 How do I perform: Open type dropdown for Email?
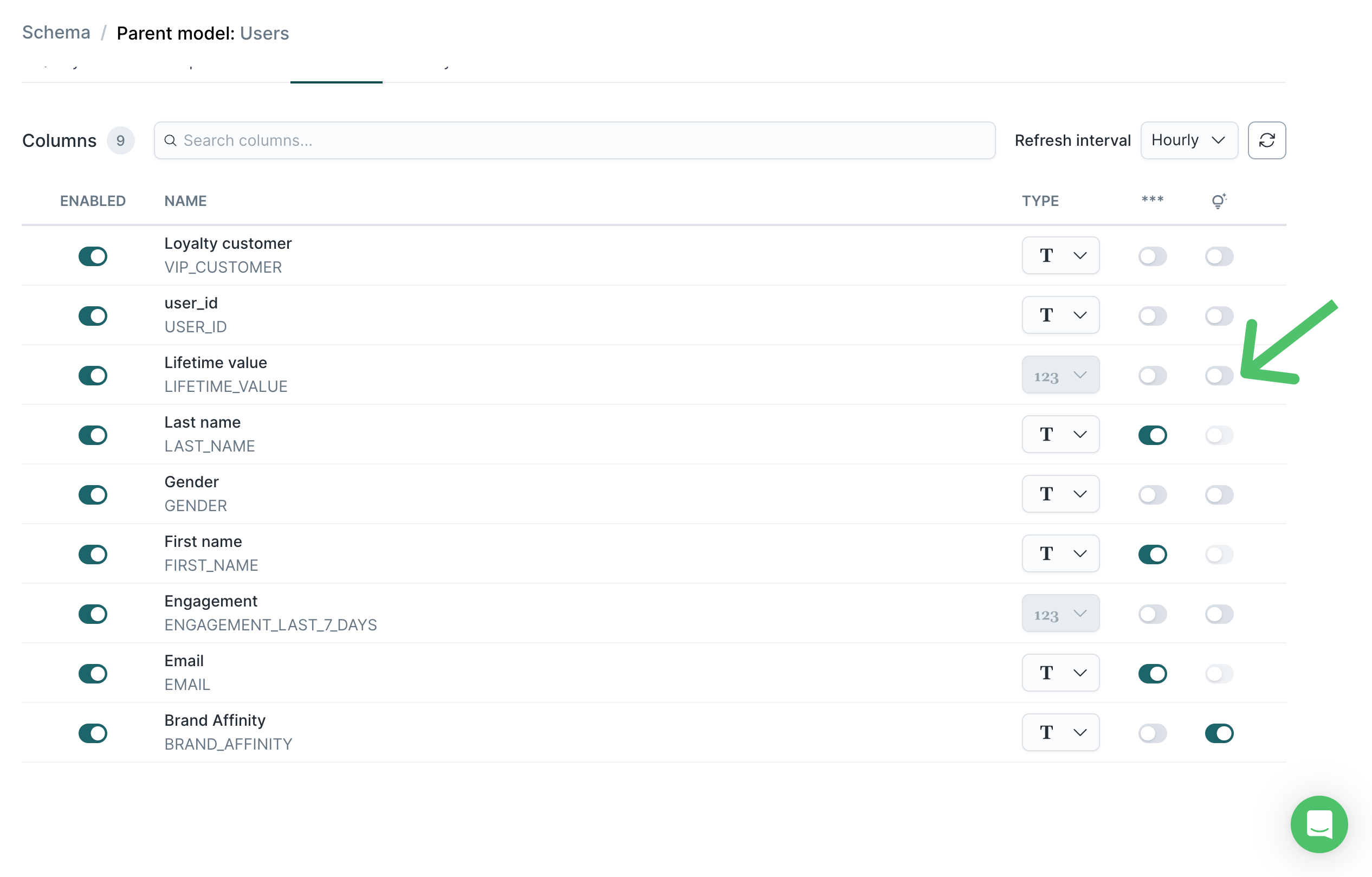point(1060,673)
